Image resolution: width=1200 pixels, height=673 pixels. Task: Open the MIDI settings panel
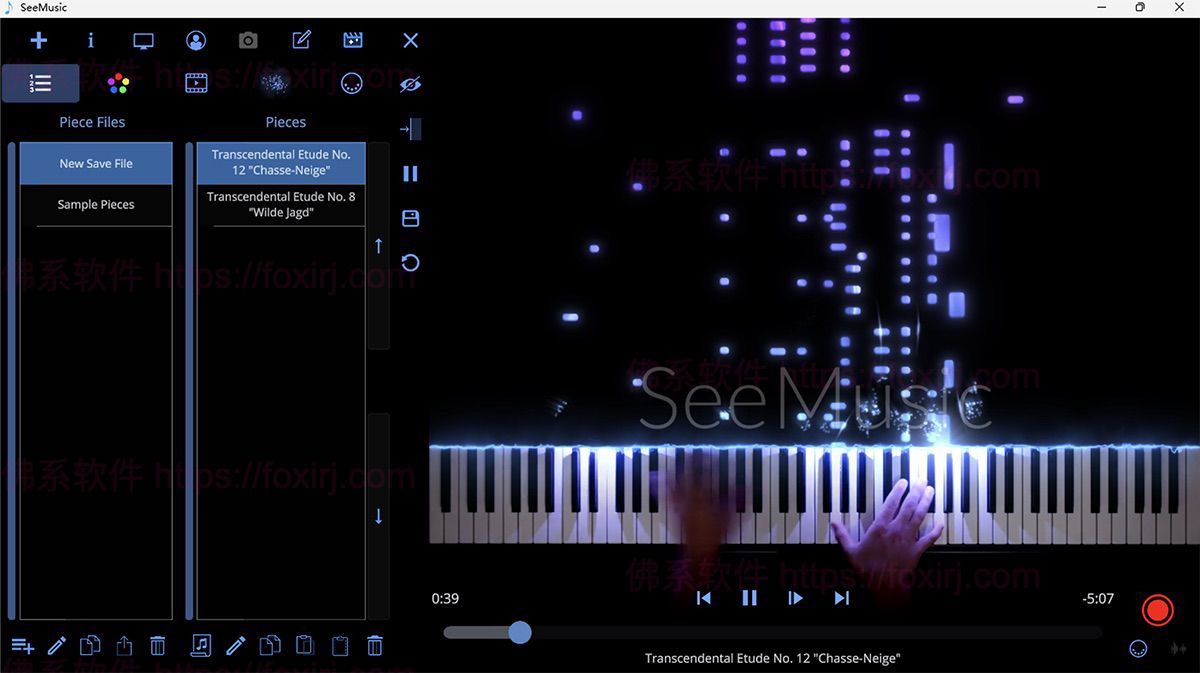click(351, 83)
